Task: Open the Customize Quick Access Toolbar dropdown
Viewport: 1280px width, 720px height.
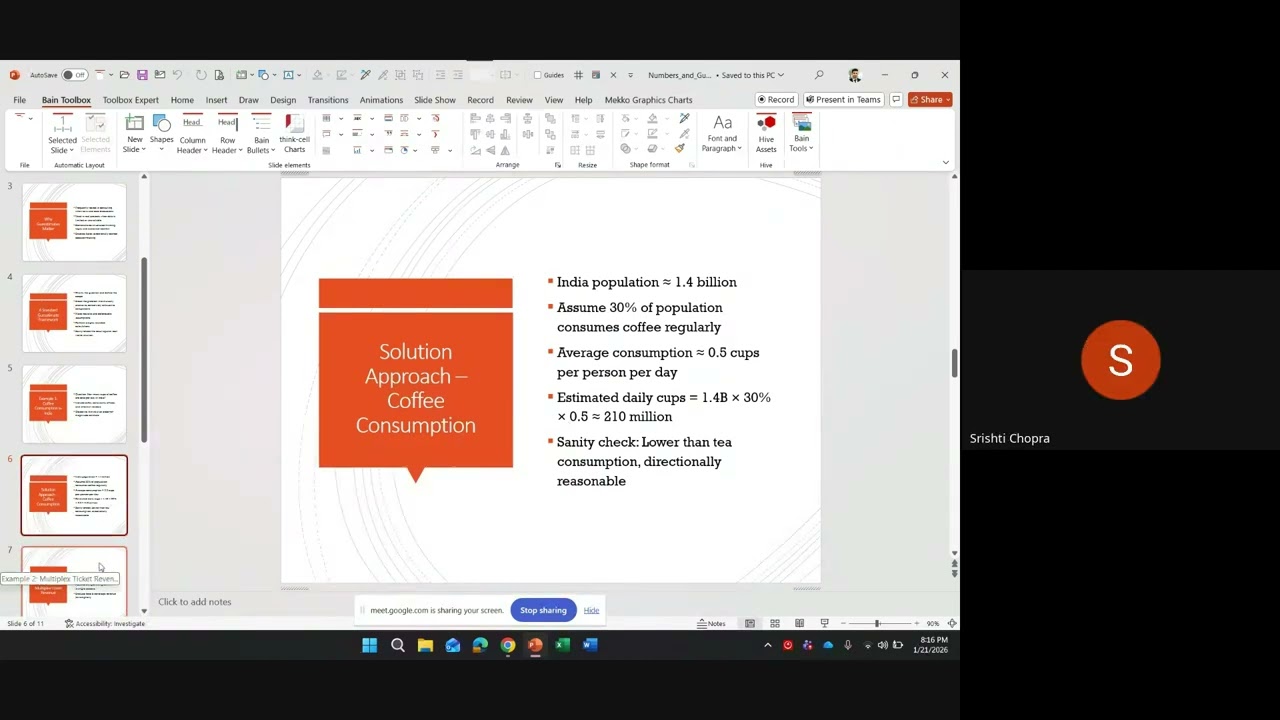Action: [630, 75]
